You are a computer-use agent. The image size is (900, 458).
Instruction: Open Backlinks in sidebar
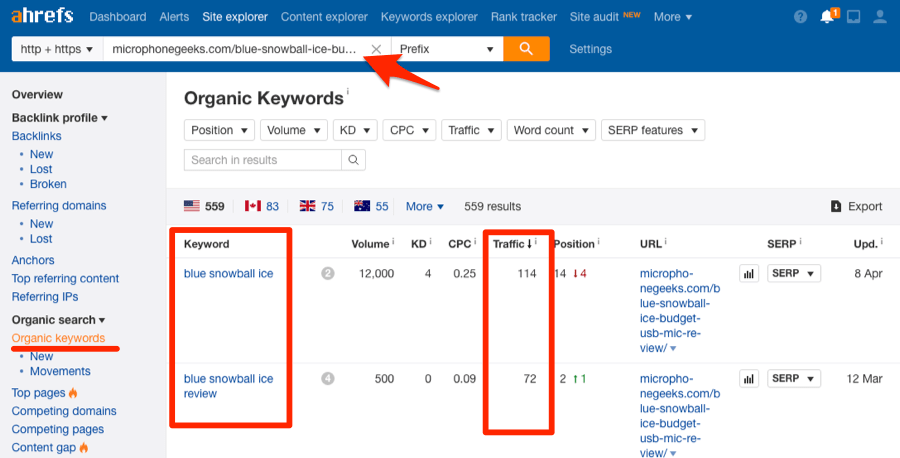pos(37,136)
